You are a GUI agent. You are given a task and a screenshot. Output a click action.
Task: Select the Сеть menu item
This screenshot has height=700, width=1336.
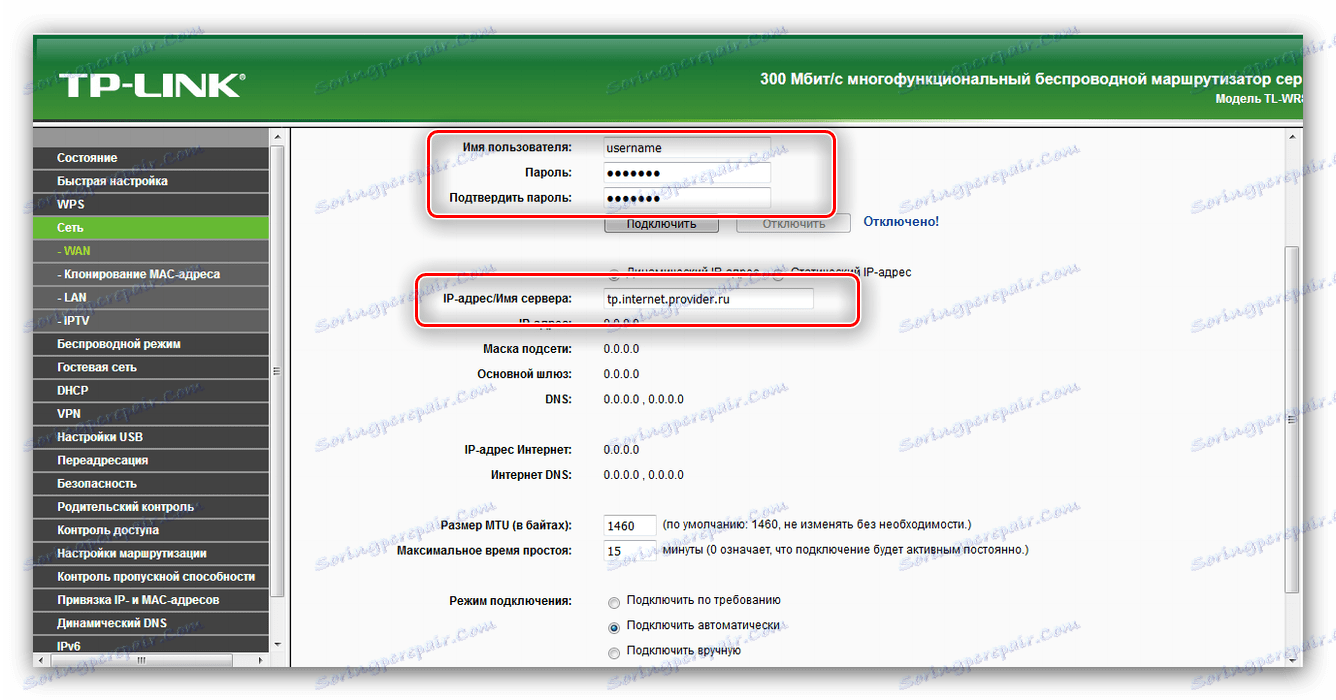[151, 228]
